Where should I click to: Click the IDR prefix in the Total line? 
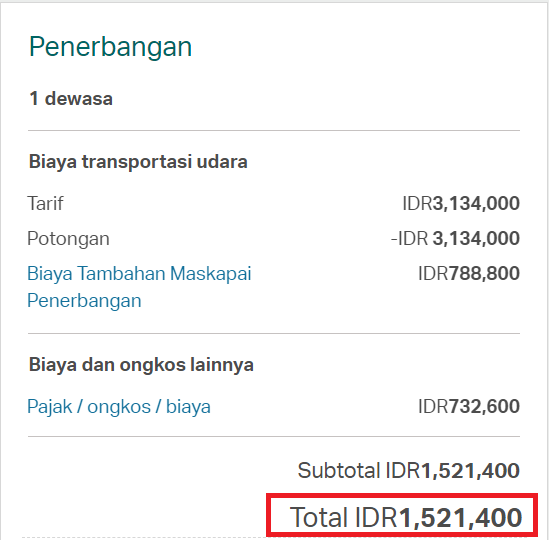[x=376, y=517]
